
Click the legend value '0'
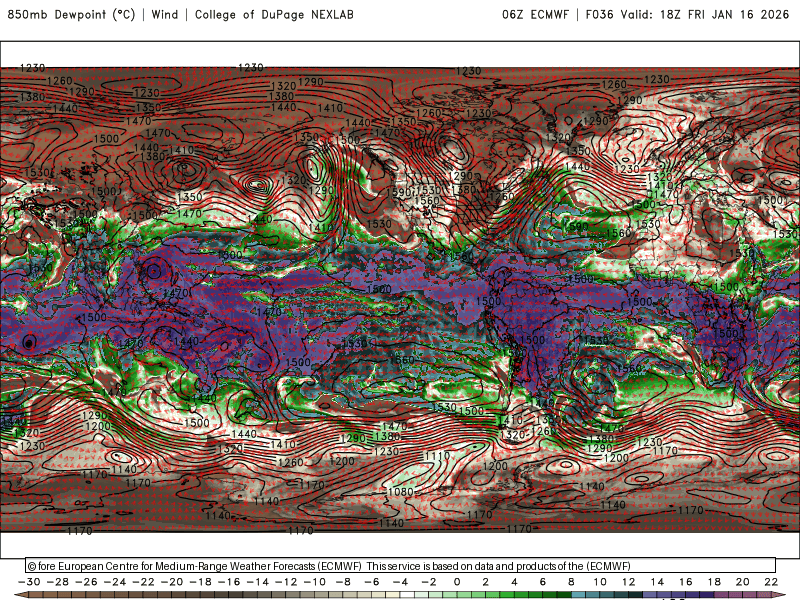click(x=457, y=582)
